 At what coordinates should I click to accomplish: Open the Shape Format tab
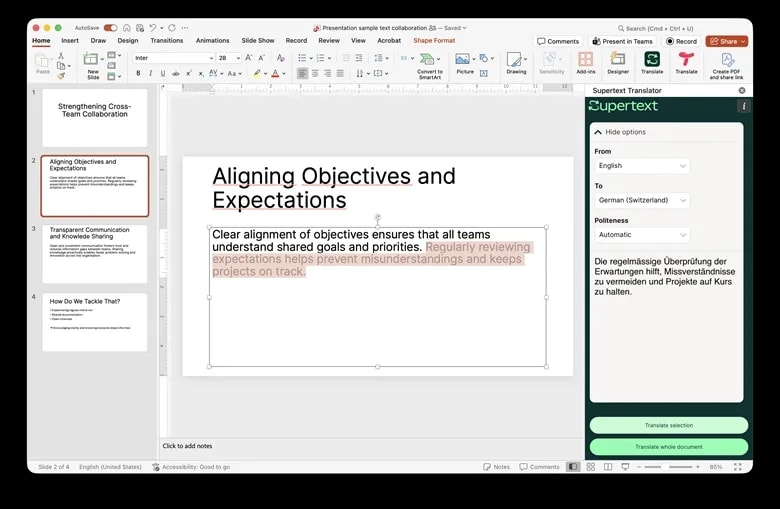point(434,40)
